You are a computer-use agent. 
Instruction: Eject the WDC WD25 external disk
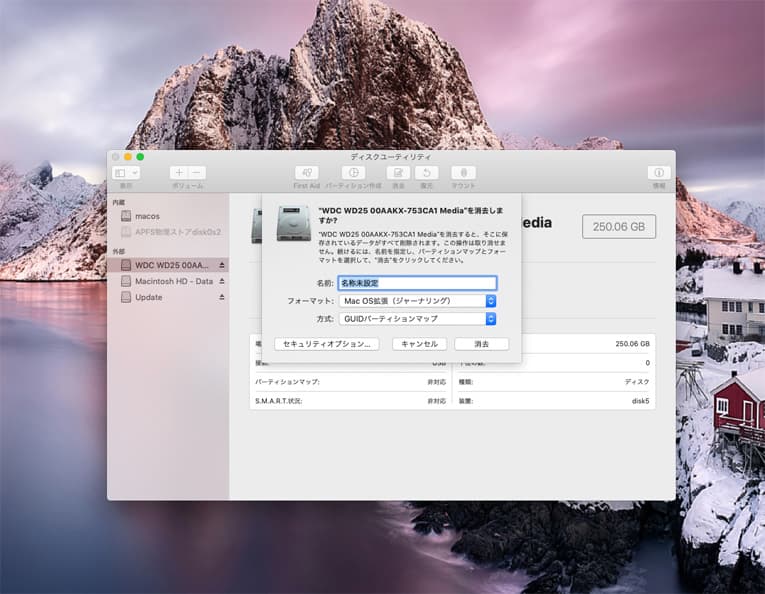[221, 265]
